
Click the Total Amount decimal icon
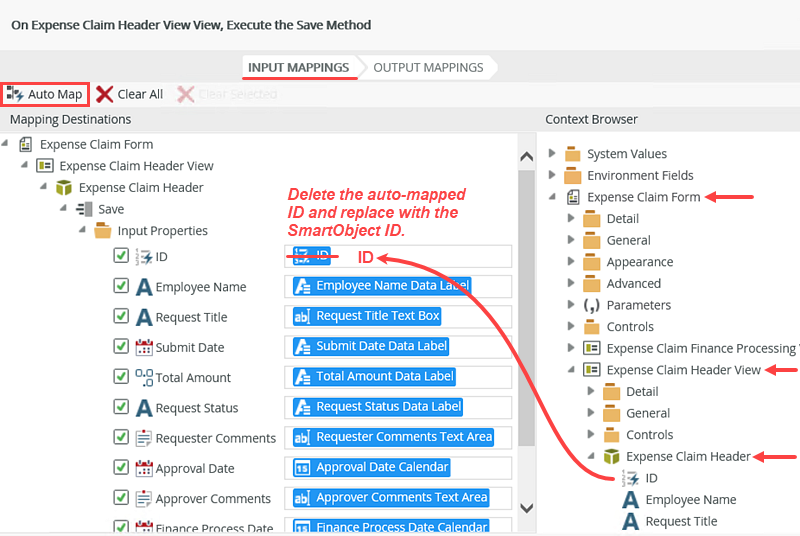pos(144,377)
